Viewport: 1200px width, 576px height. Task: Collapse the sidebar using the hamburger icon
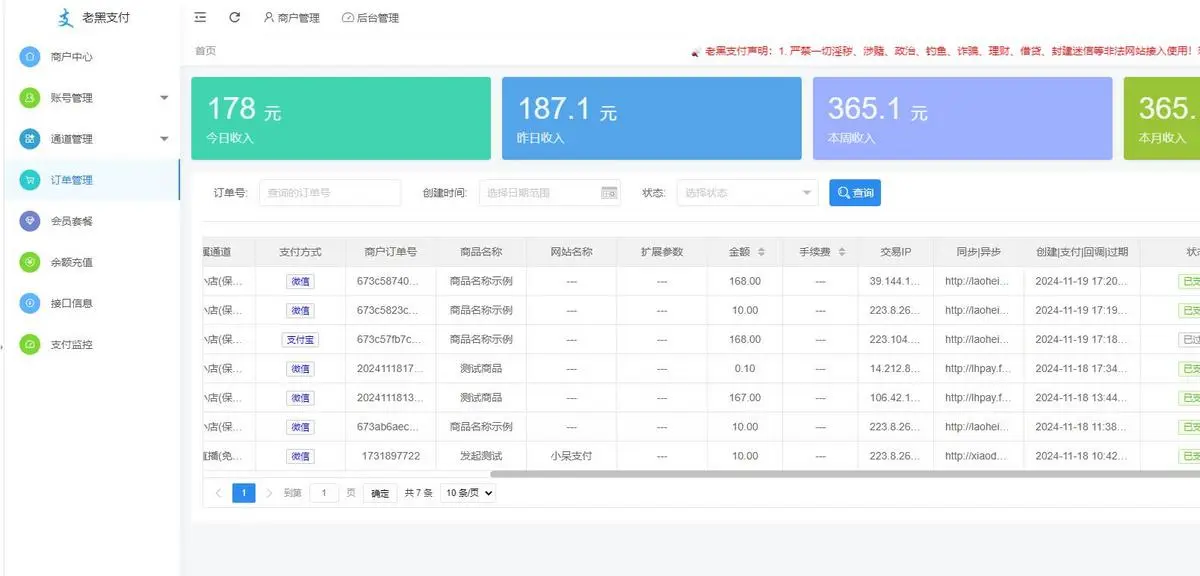[200, 17]
